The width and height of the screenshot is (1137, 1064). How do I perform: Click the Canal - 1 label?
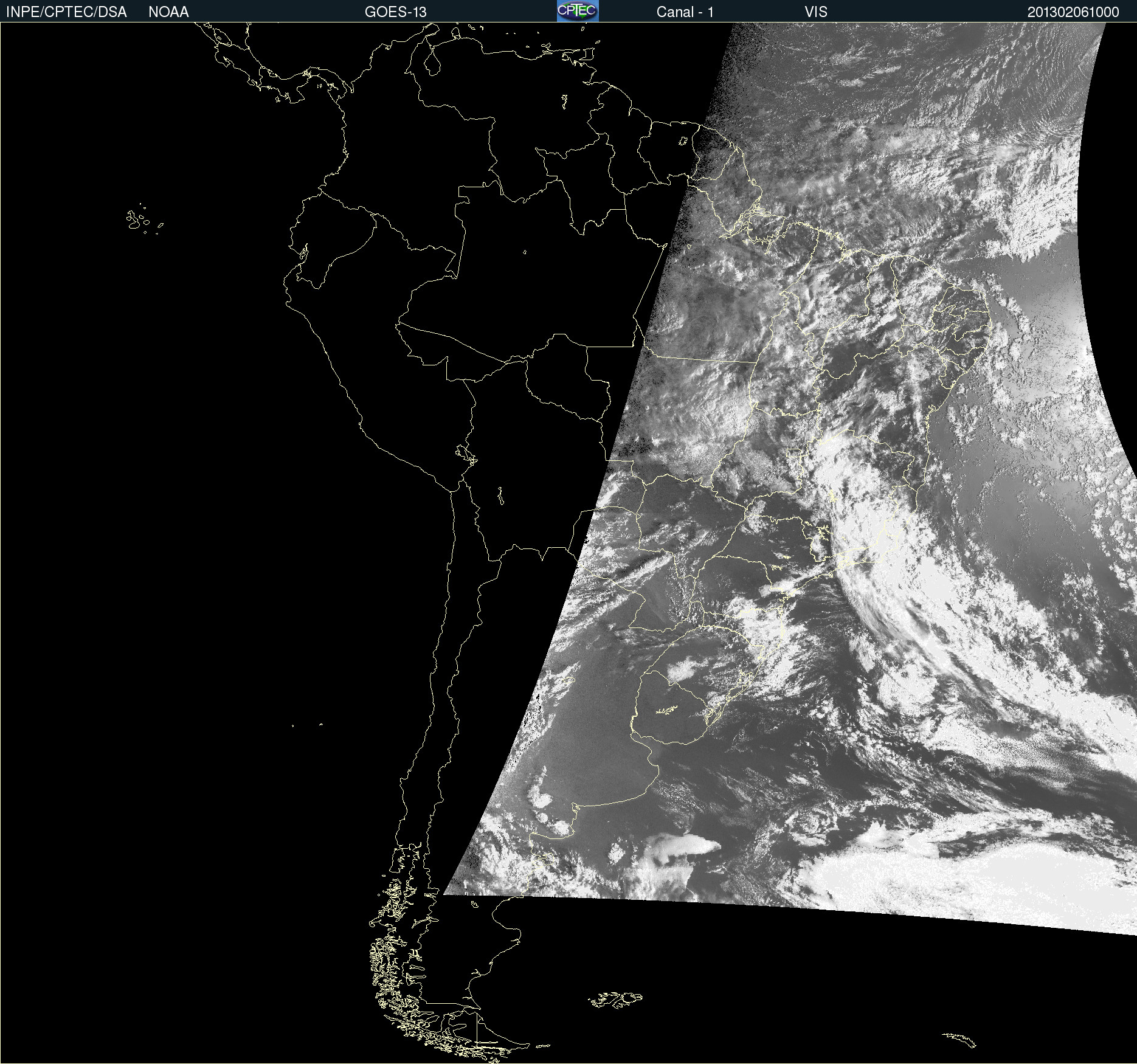coord(685,12)
